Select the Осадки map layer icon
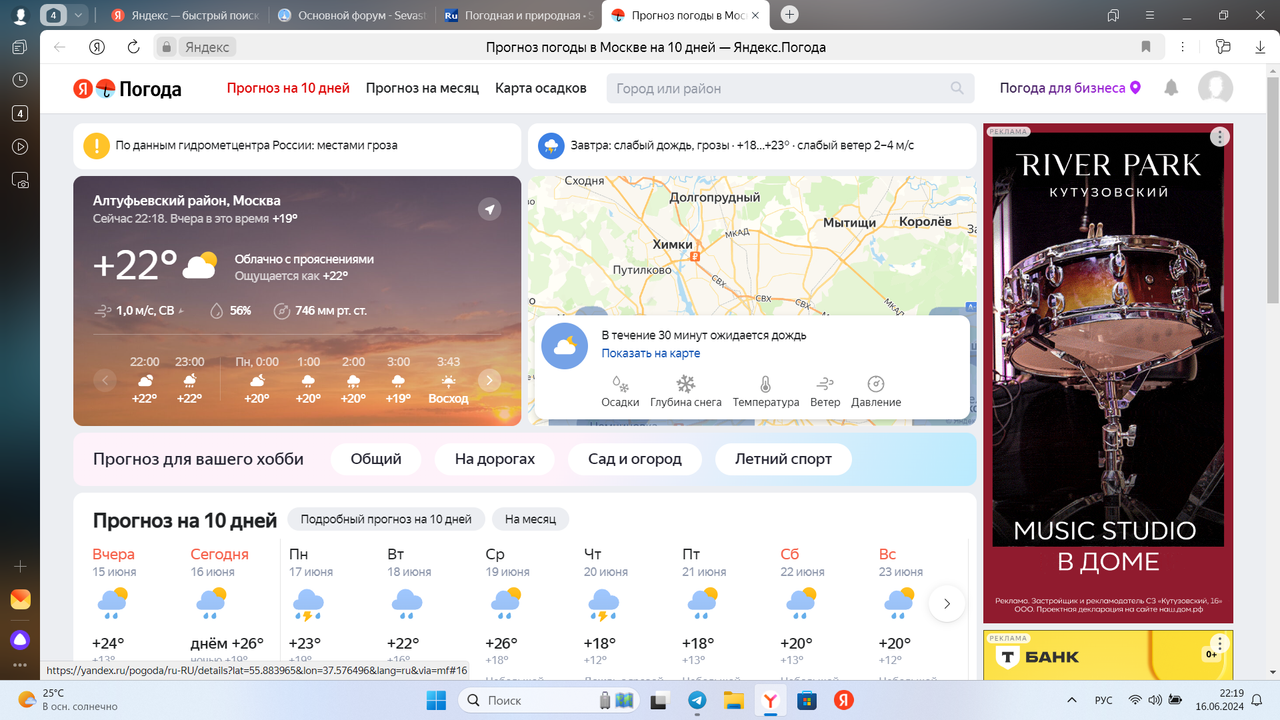Image resolution: width=1280 pixels, height=720 pixels. point(620,386)
